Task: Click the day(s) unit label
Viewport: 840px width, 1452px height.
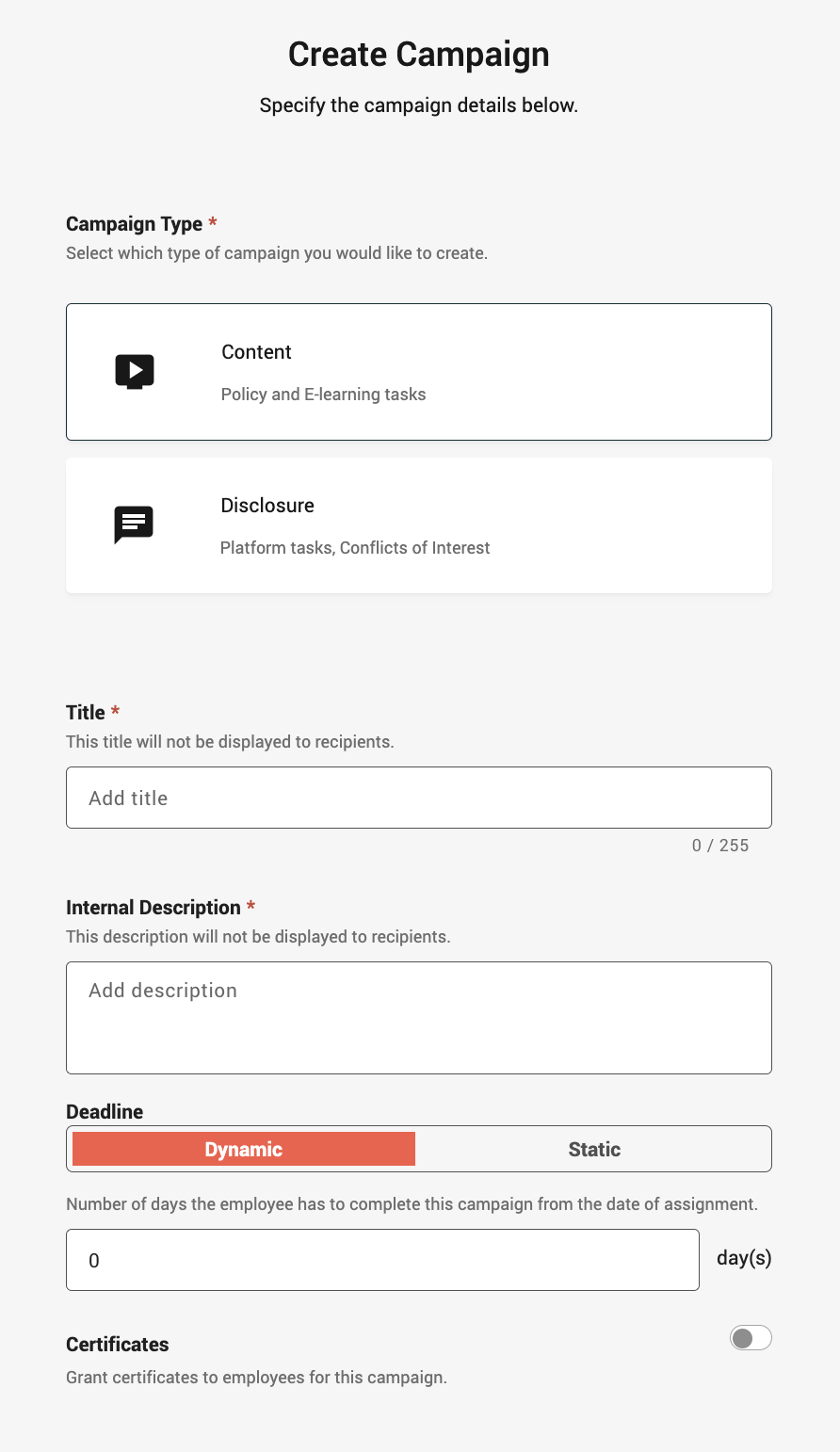Action: tap(744, 1258)
